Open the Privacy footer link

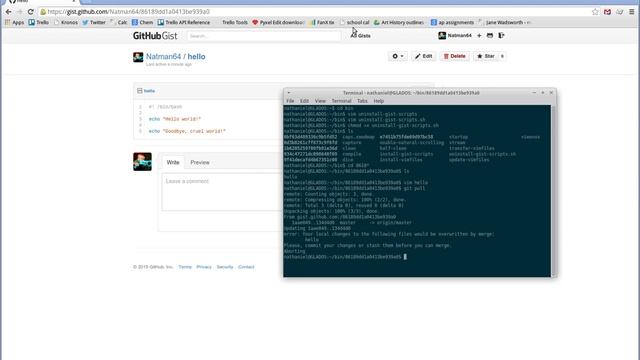(204, 267)
